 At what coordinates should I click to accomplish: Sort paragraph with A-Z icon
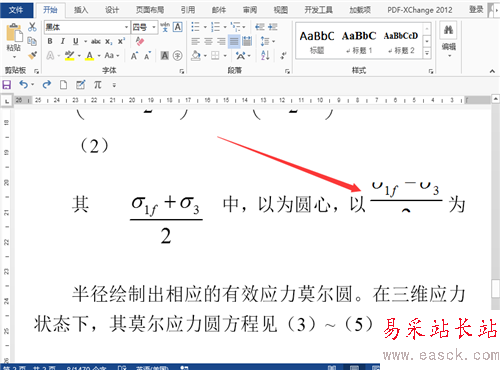(265, 55)
